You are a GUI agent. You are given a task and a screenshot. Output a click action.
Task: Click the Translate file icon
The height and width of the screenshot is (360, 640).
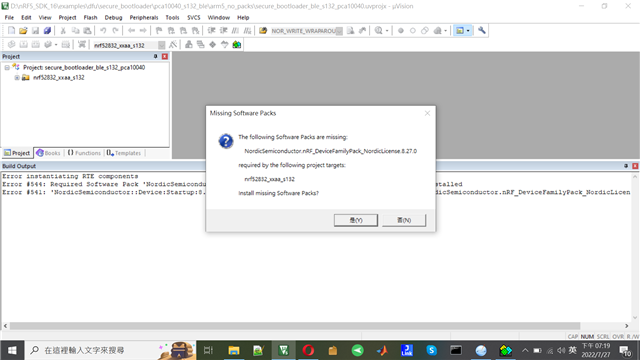coord(11,44)
